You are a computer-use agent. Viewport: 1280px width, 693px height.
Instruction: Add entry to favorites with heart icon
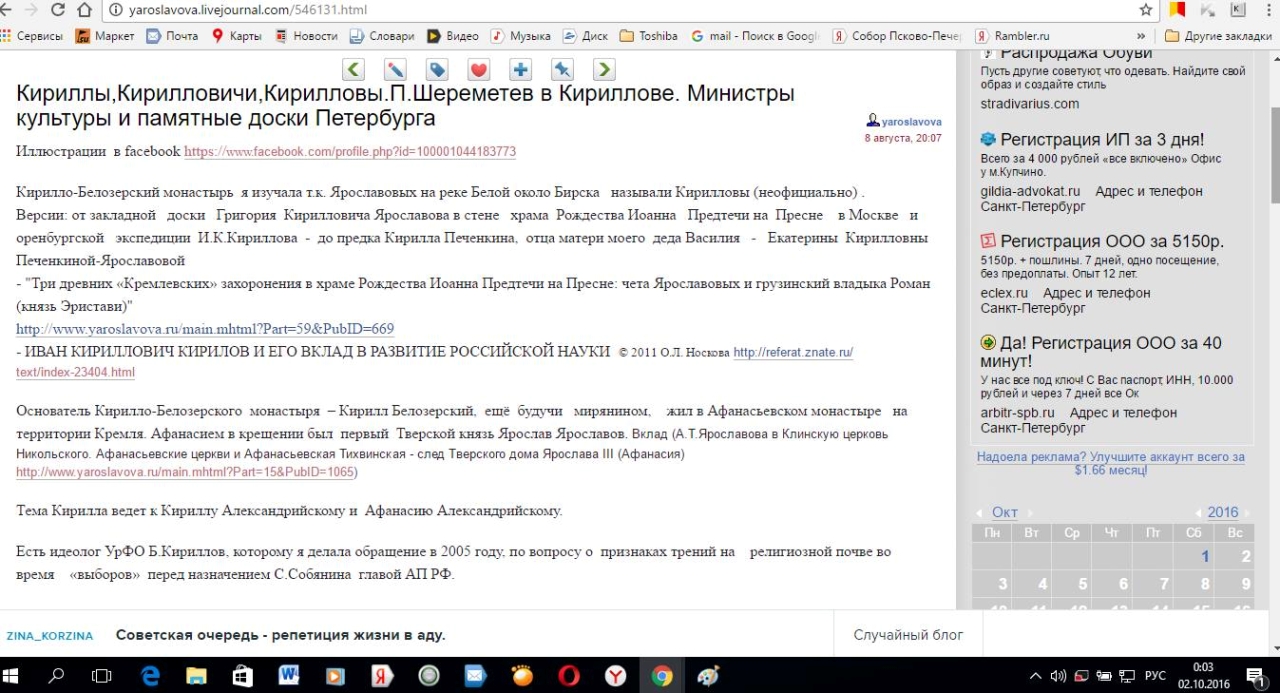pyautogui.click(x=479, y=70)
